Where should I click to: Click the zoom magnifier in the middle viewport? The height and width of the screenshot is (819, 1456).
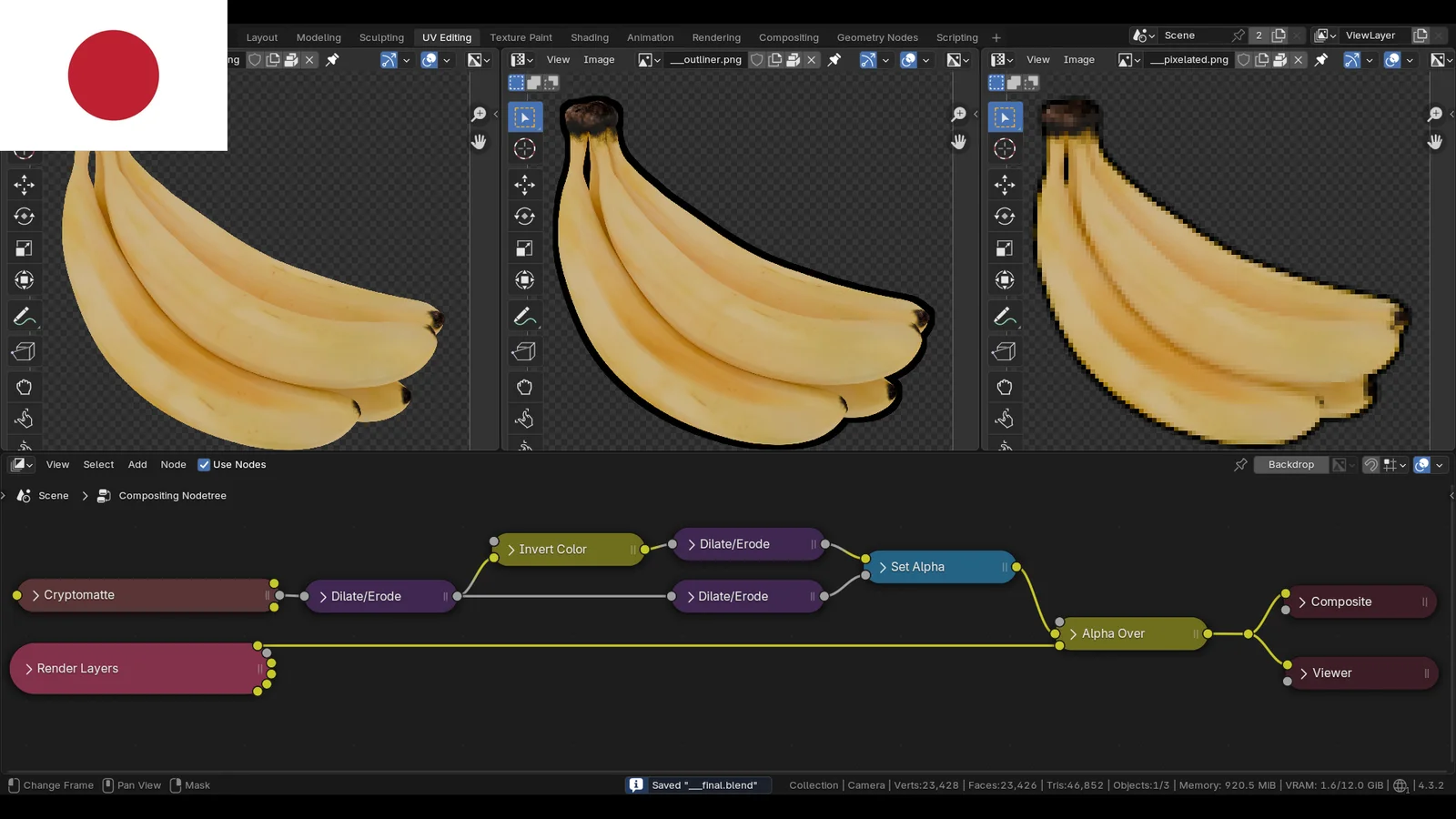[x=958, y=115]
